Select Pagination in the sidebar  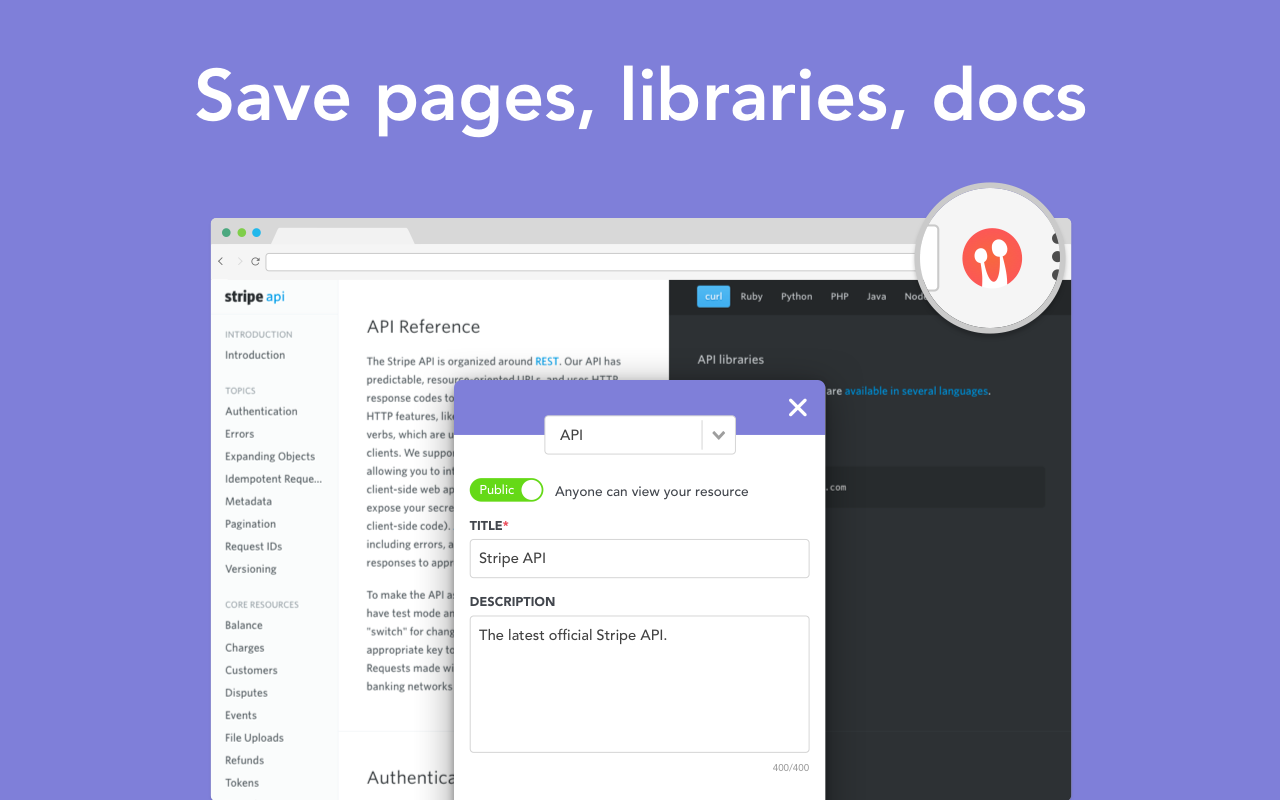(250, 524)
